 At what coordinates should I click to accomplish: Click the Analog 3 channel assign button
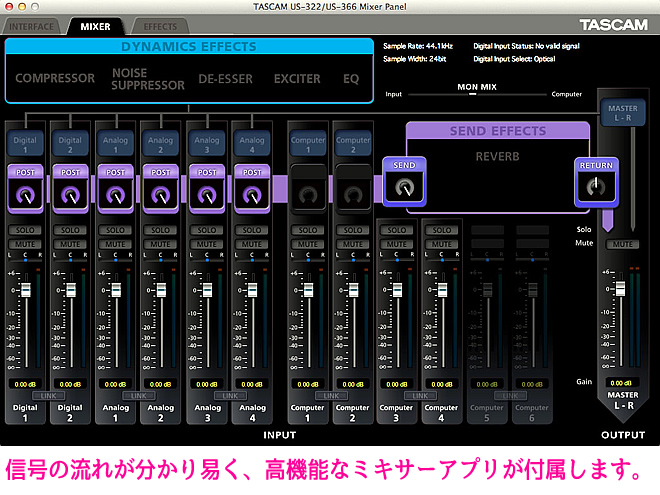(207, 144)
